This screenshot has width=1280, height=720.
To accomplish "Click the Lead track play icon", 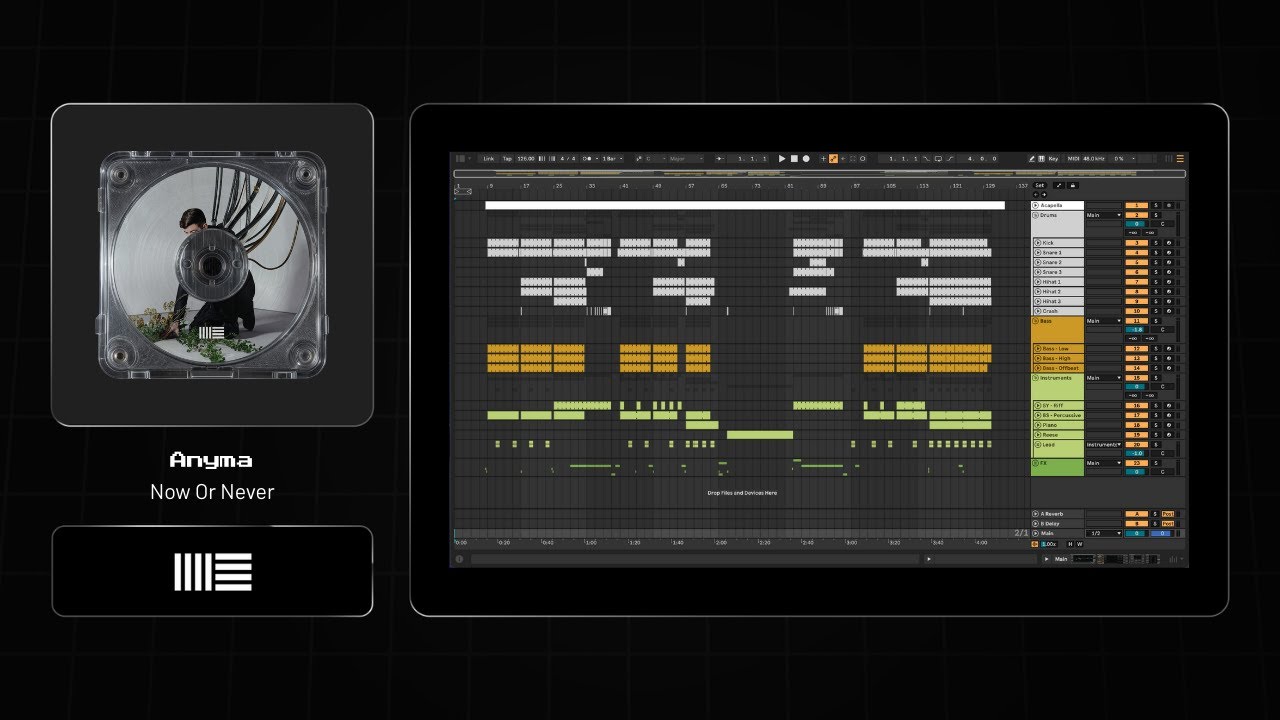I will pos(1037,445).
